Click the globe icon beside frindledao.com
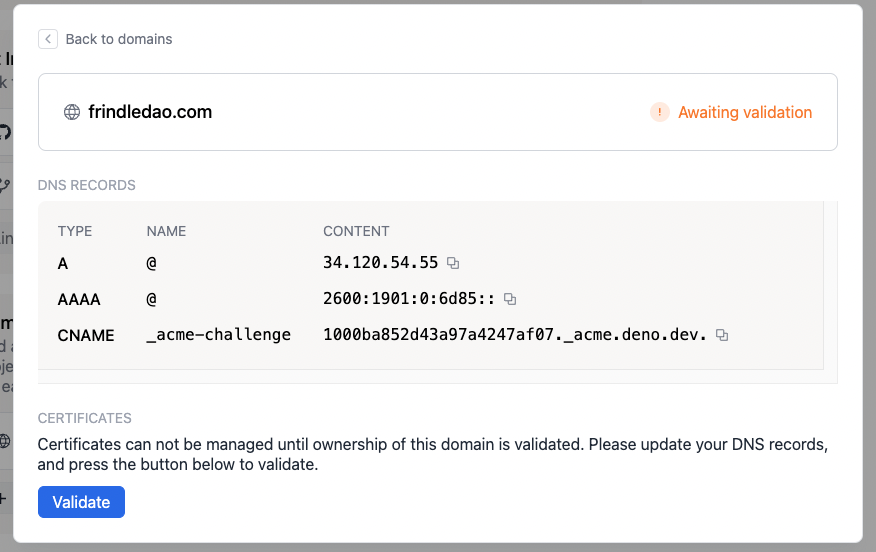The height and width of the screenshot is (552, 876). pyautogui.click(x=72, y=112)
